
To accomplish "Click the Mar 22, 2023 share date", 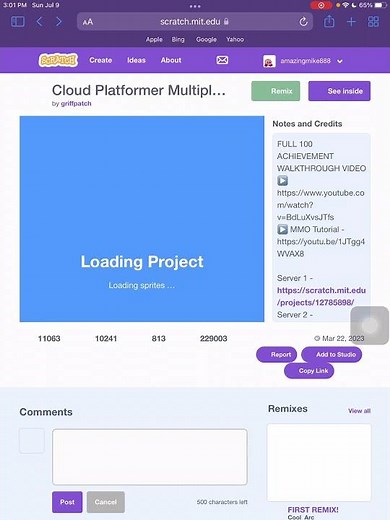I will (x=339, y=338).
